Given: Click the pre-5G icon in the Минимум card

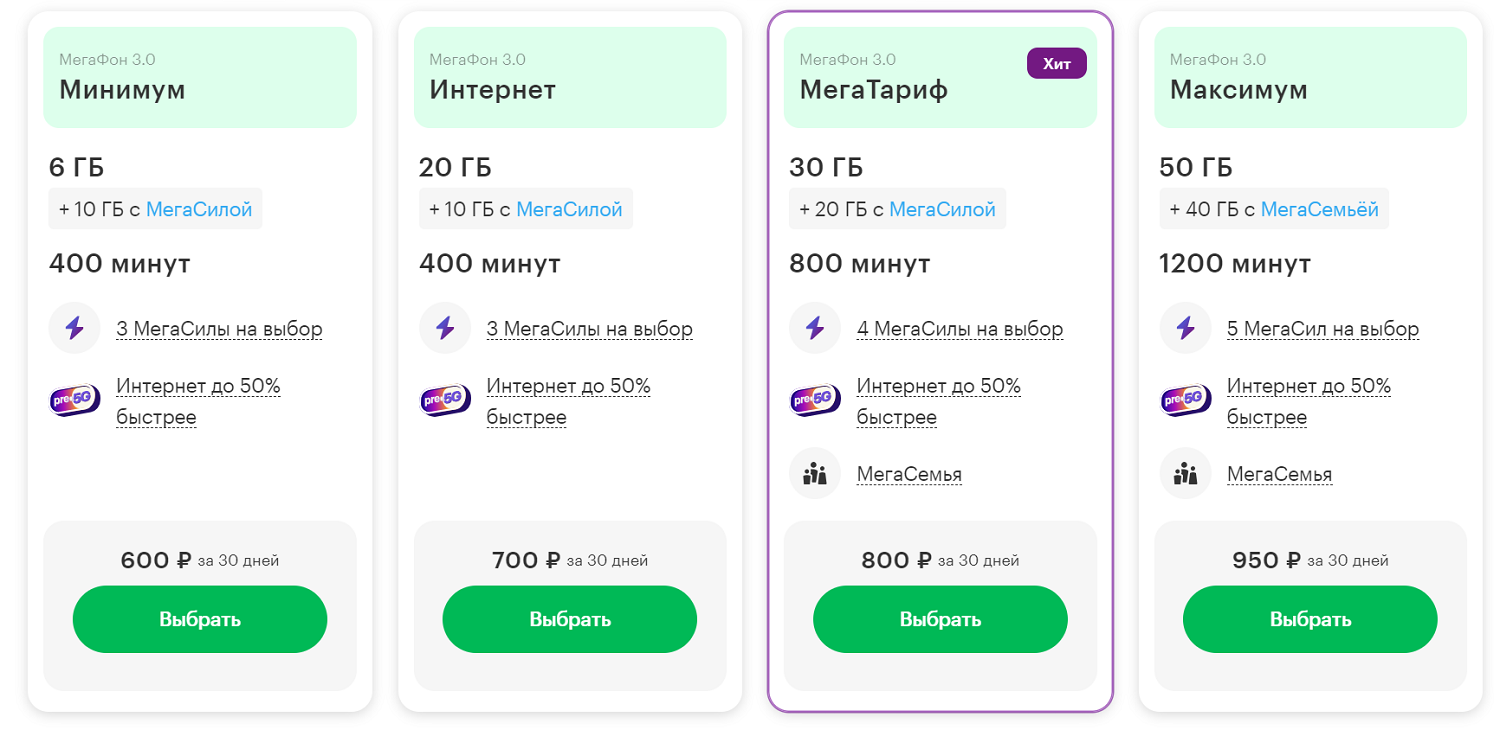Looking at the screenshot, I should point(74,400).
